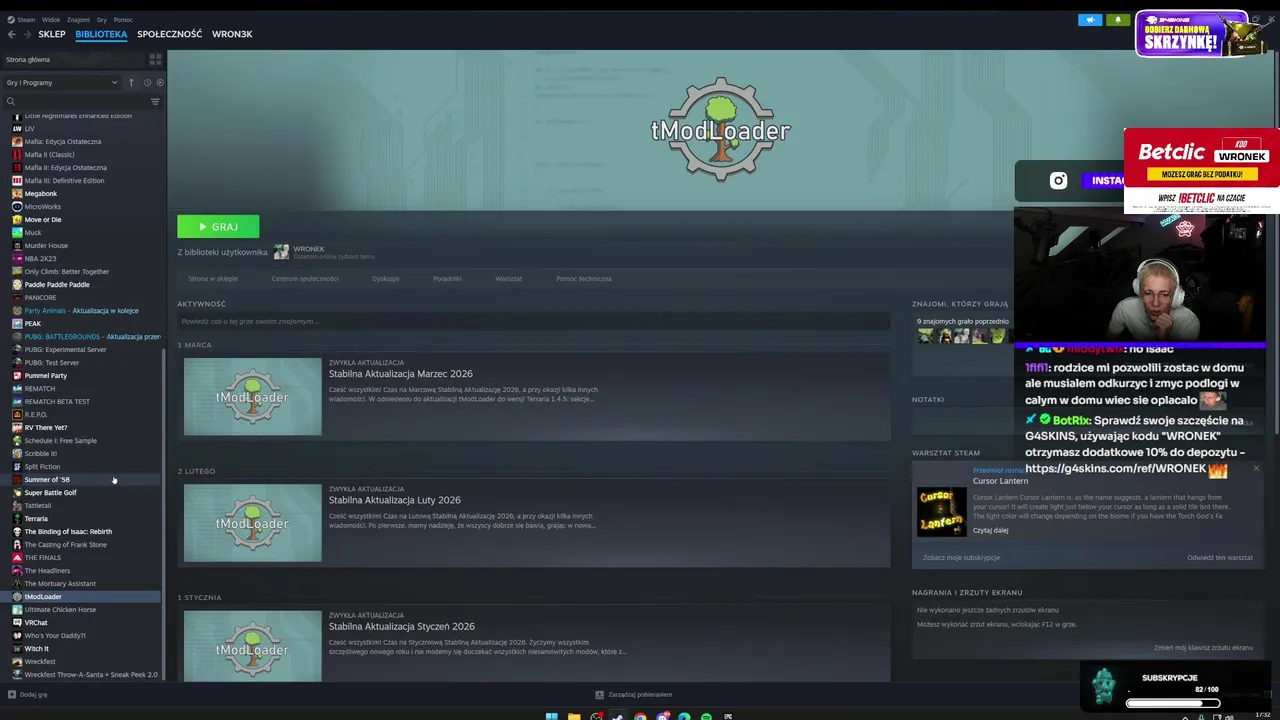Image resolution: width=1280 pixels, height=720 pixels.
Task: Open Pomoc techniczna link
Action: [583, 278]
